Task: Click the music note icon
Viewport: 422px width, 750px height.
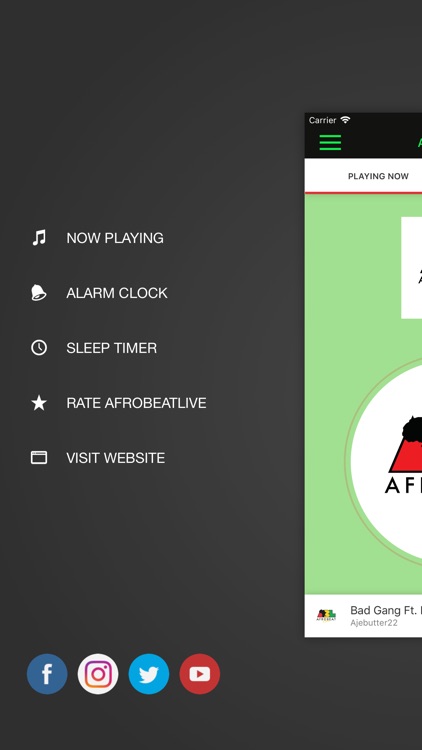Action: (x=39, y=238)
